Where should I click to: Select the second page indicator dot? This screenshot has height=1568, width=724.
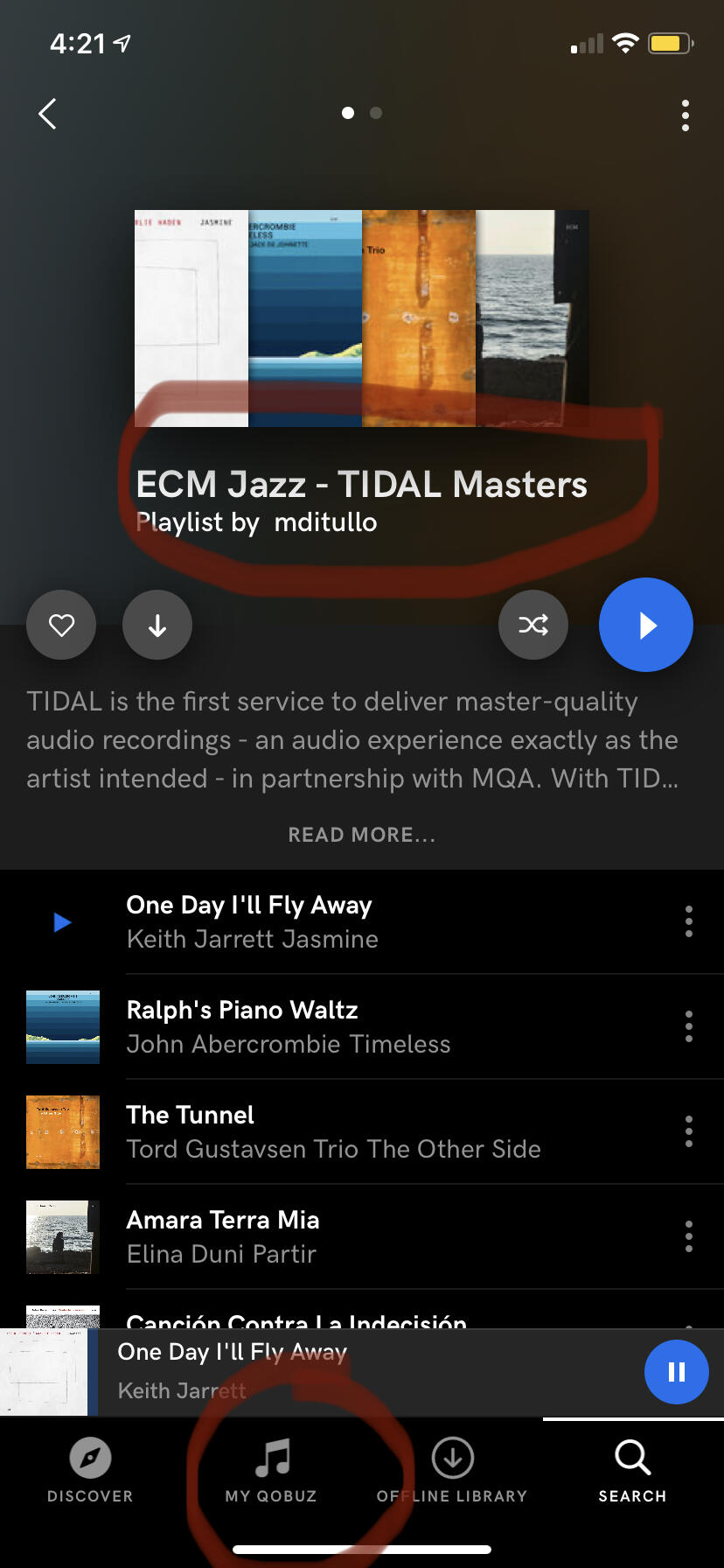(376, 113)
